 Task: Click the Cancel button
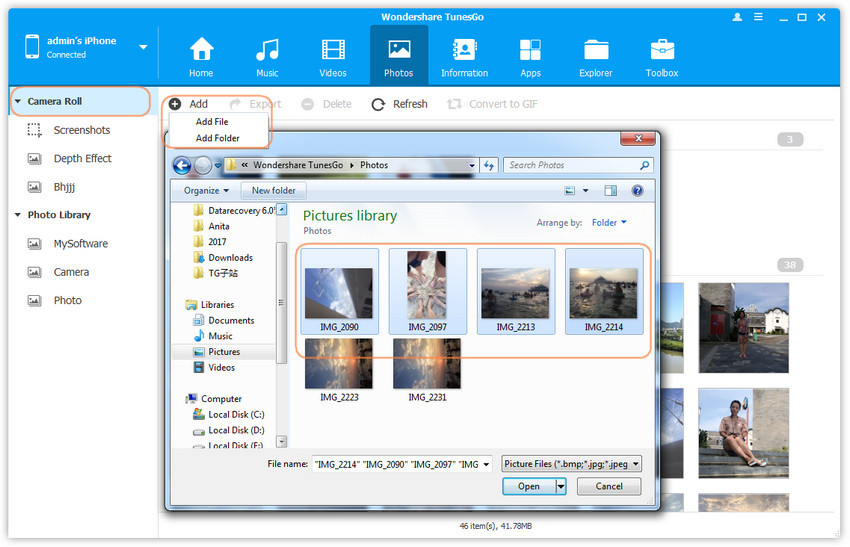pos(608,486)
